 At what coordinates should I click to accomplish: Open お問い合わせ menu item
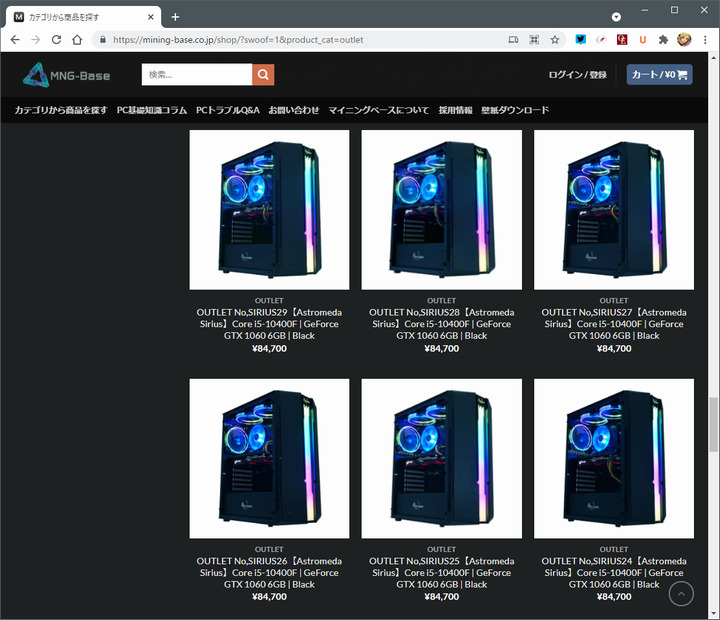(x=294, y=110)
